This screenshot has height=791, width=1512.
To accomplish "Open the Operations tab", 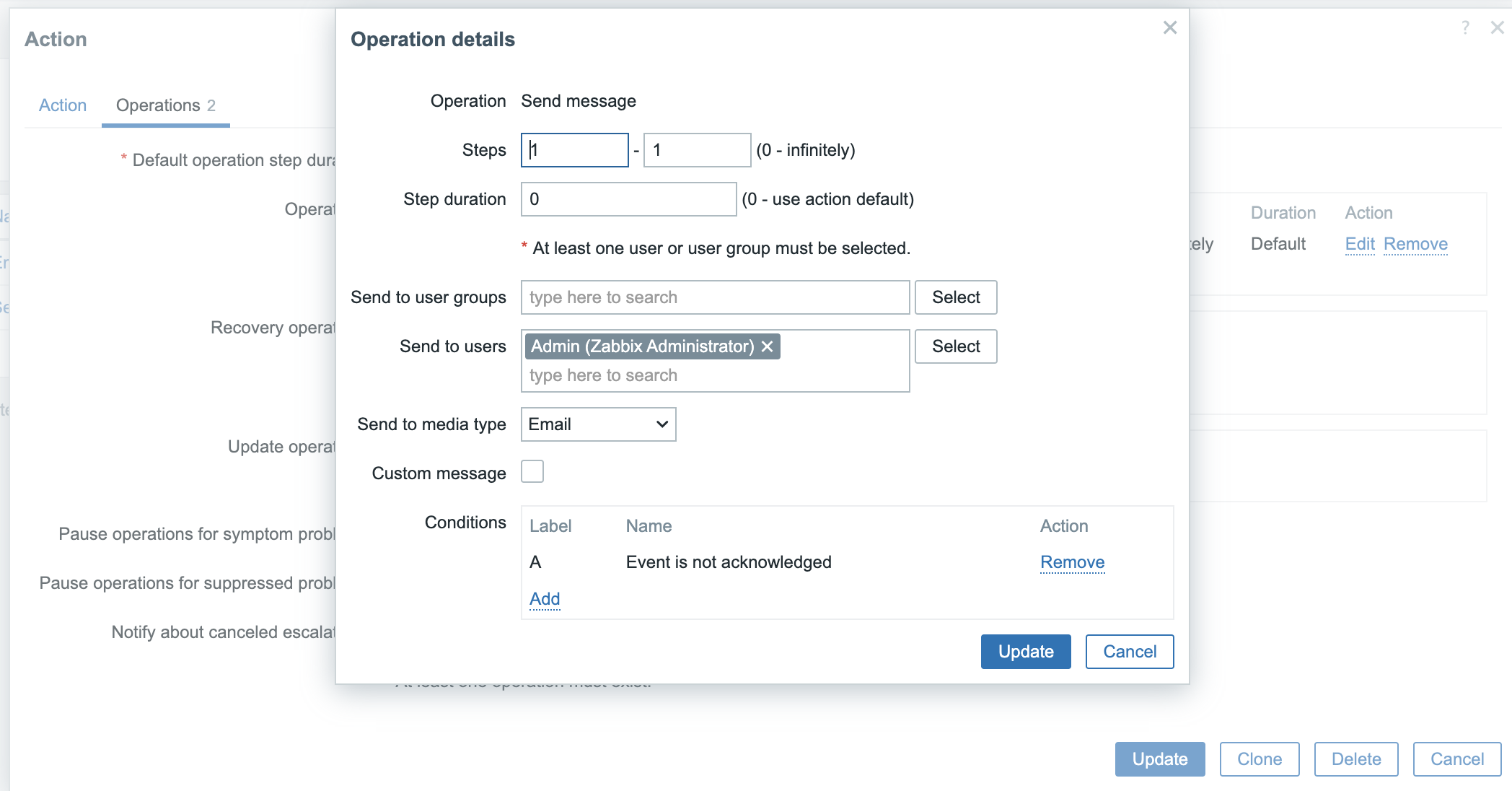I will coord(165,105).
